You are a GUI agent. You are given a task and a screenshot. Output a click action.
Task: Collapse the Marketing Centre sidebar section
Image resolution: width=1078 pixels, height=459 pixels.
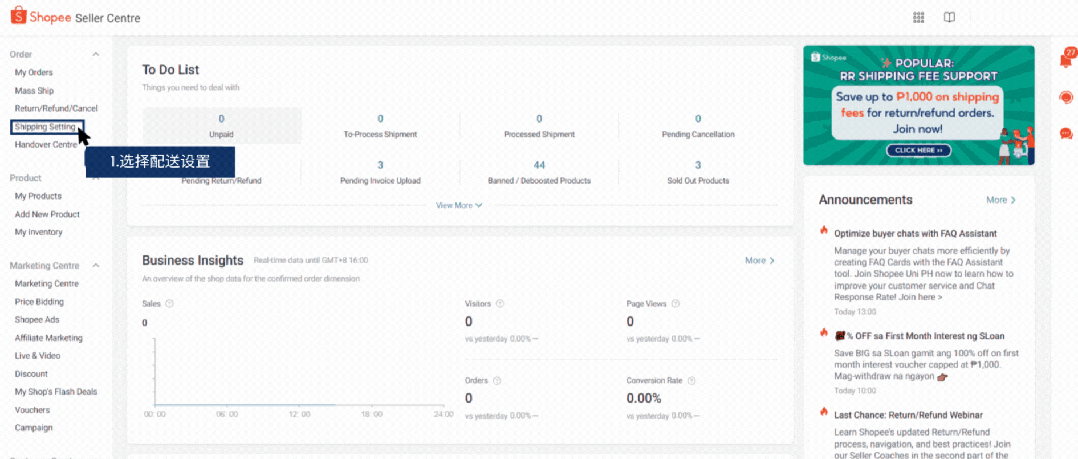(x=96, y=265)
